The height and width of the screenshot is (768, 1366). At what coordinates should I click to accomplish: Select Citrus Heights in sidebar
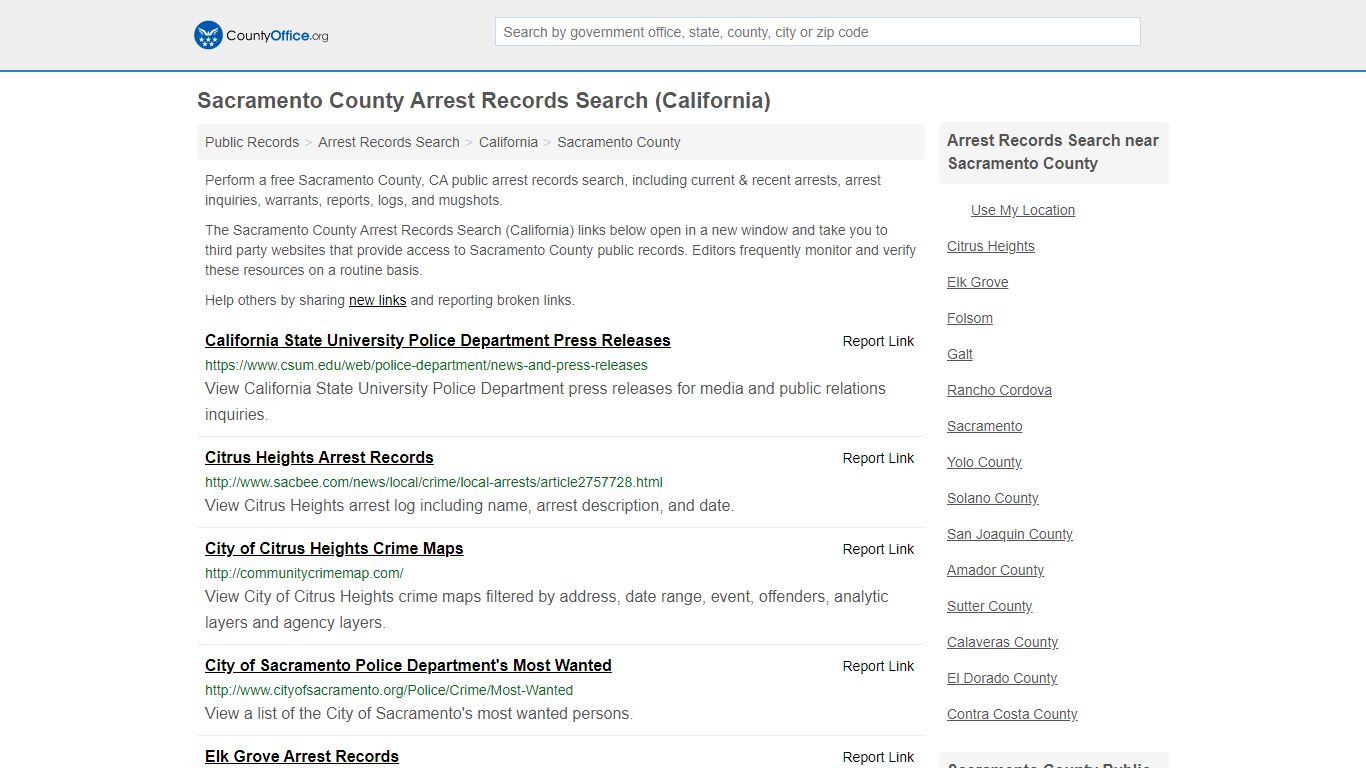pos(991,246)
